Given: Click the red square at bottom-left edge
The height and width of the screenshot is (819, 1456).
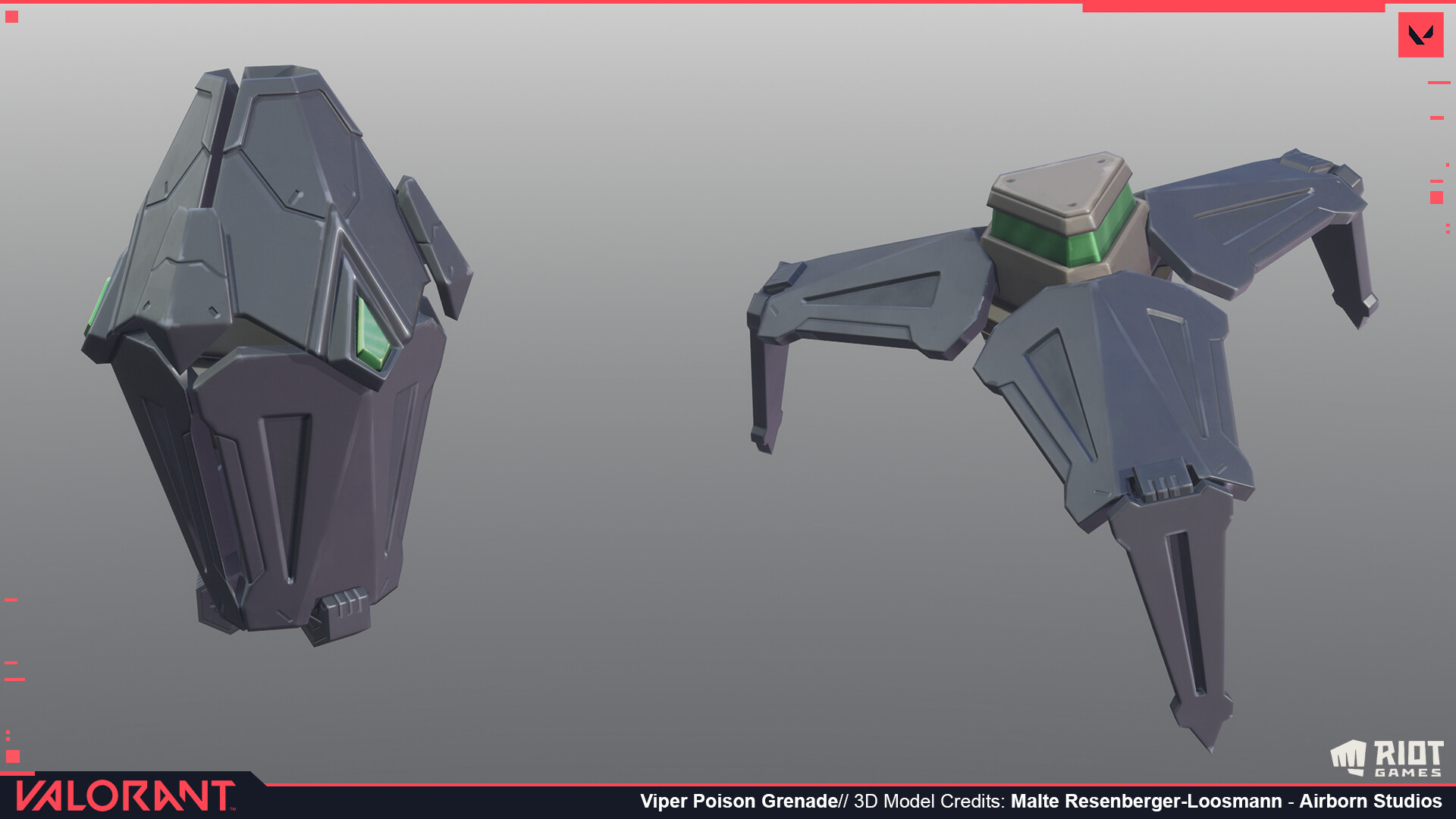Looking at the screenshot, I should pyautogui.click(x=12, y=756).
